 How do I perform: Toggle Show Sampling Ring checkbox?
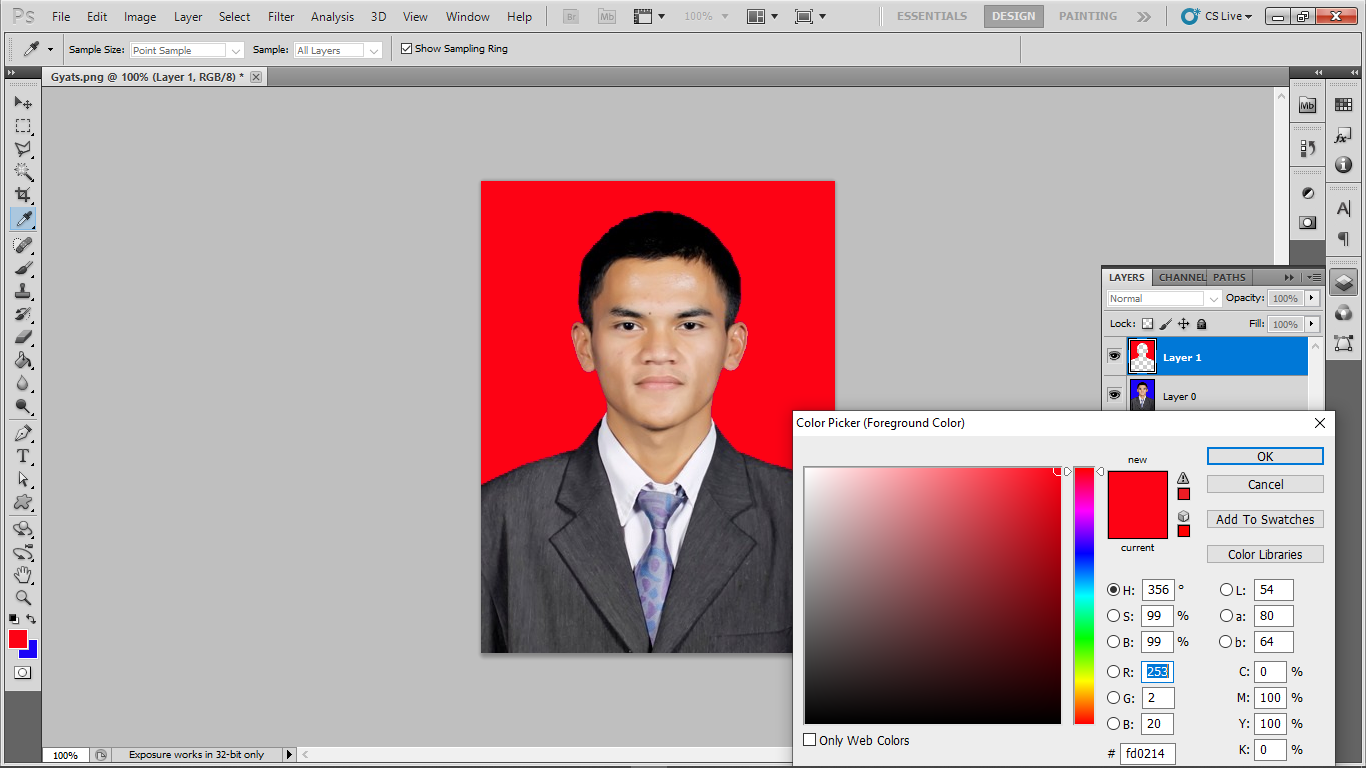406,48
